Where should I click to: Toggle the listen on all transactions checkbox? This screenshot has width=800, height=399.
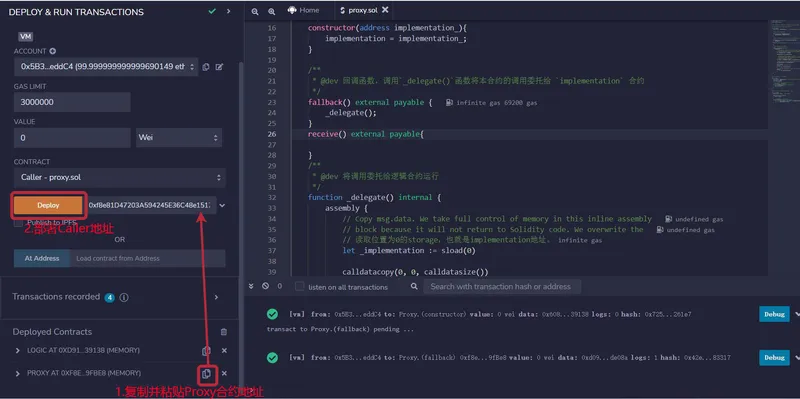(x=300, y=286)
